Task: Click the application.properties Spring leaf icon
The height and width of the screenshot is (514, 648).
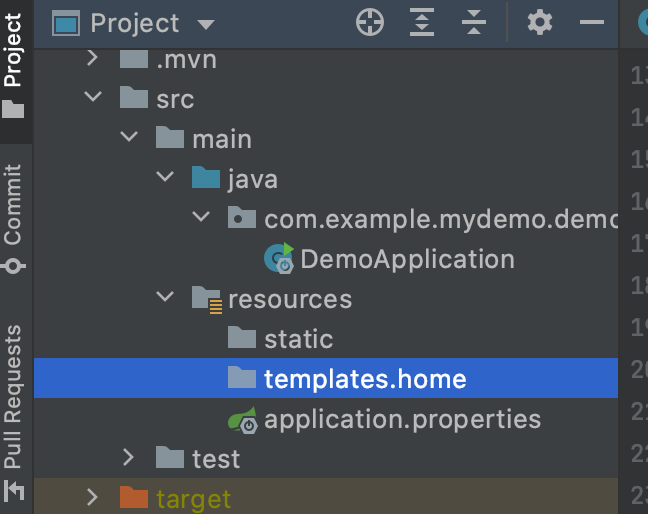Action: point(243,420)
